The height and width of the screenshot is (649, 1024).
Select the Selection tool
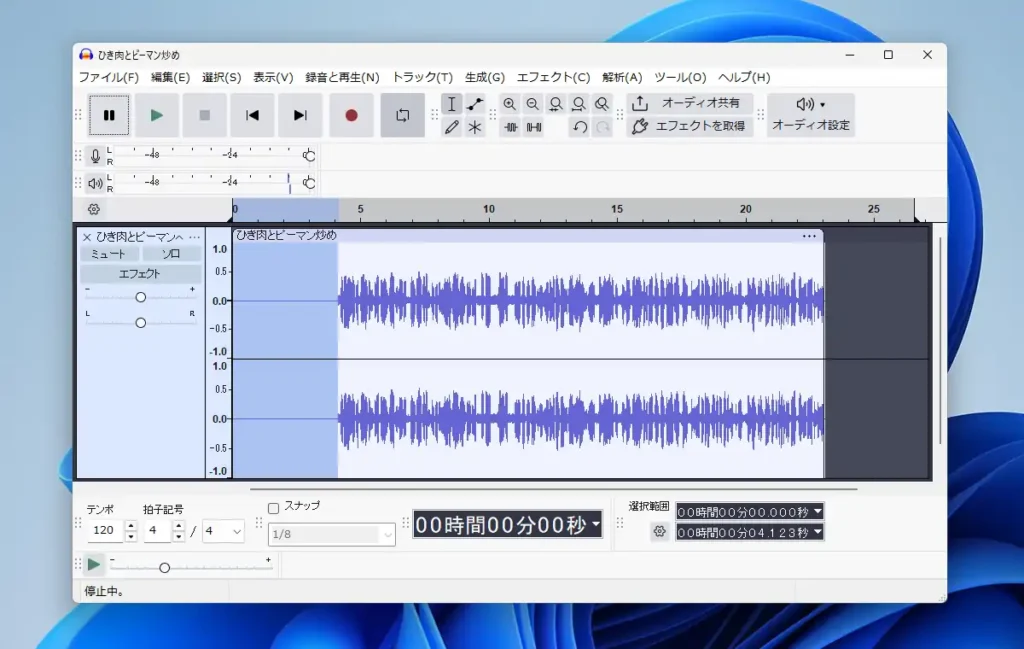[452, 103]
